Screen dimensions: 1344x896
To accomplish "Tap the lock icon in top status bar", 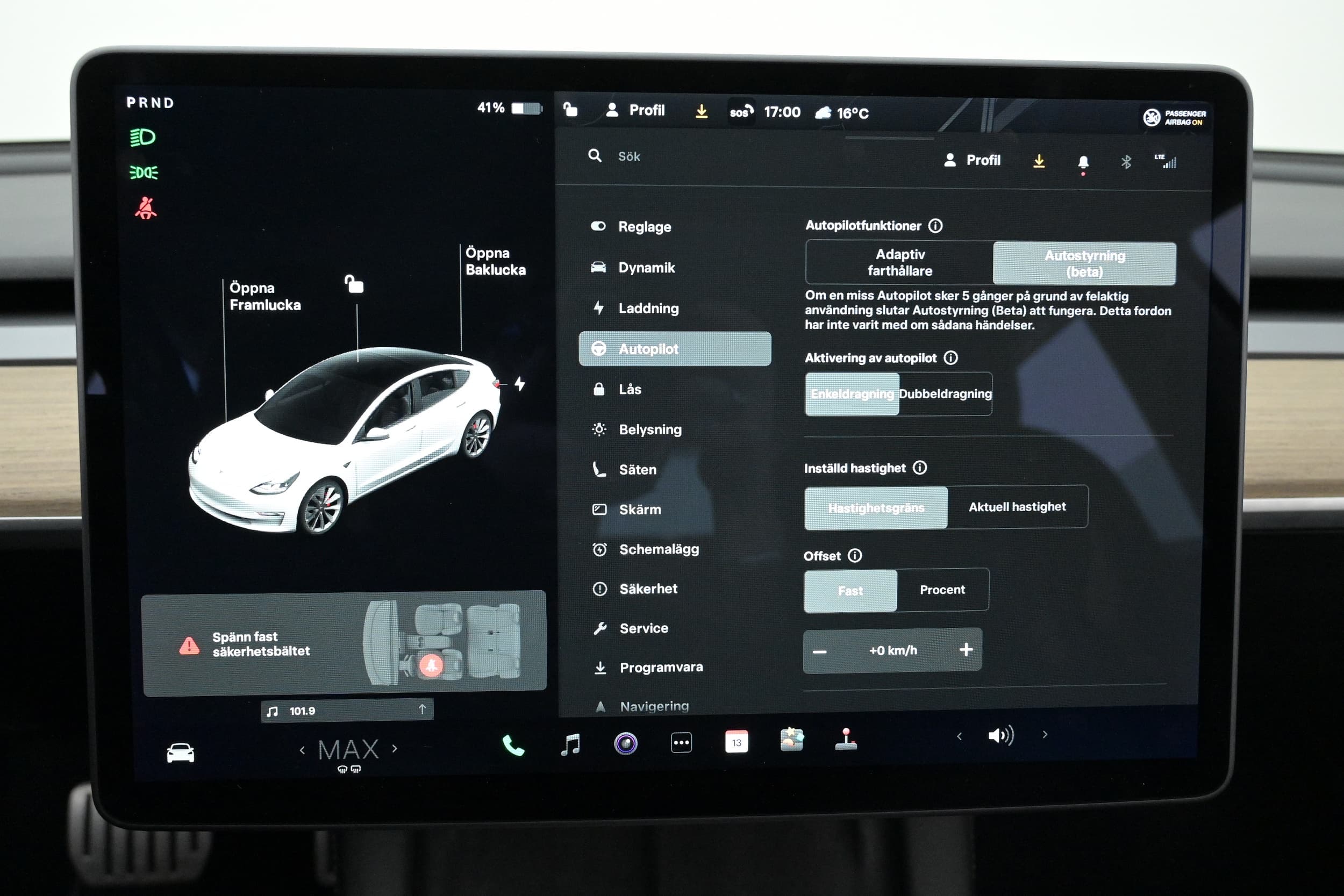I will coord(570,109).
